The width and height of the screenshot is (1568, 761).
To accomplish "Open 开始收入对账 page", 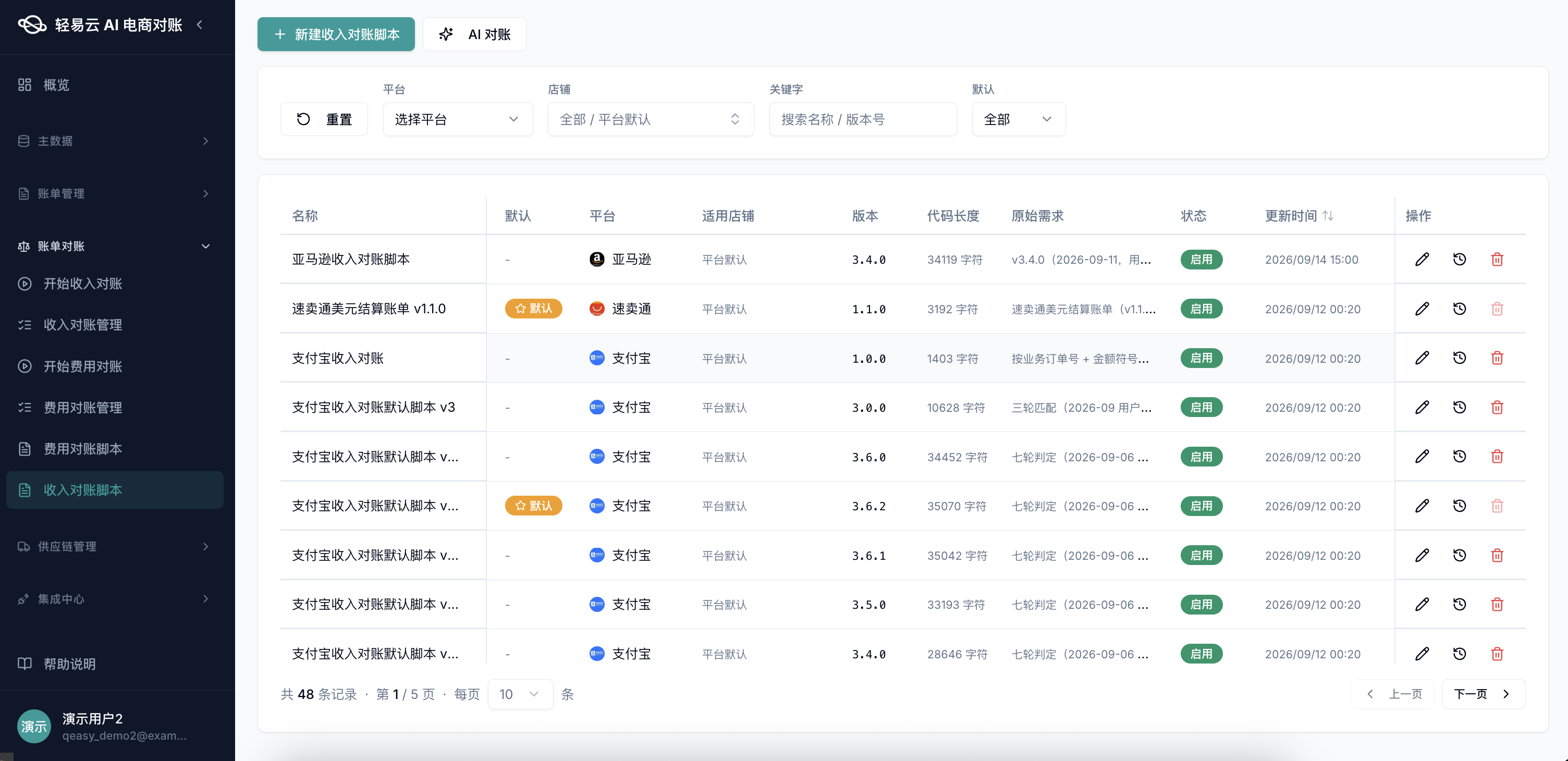I will (x=115, y=284).
